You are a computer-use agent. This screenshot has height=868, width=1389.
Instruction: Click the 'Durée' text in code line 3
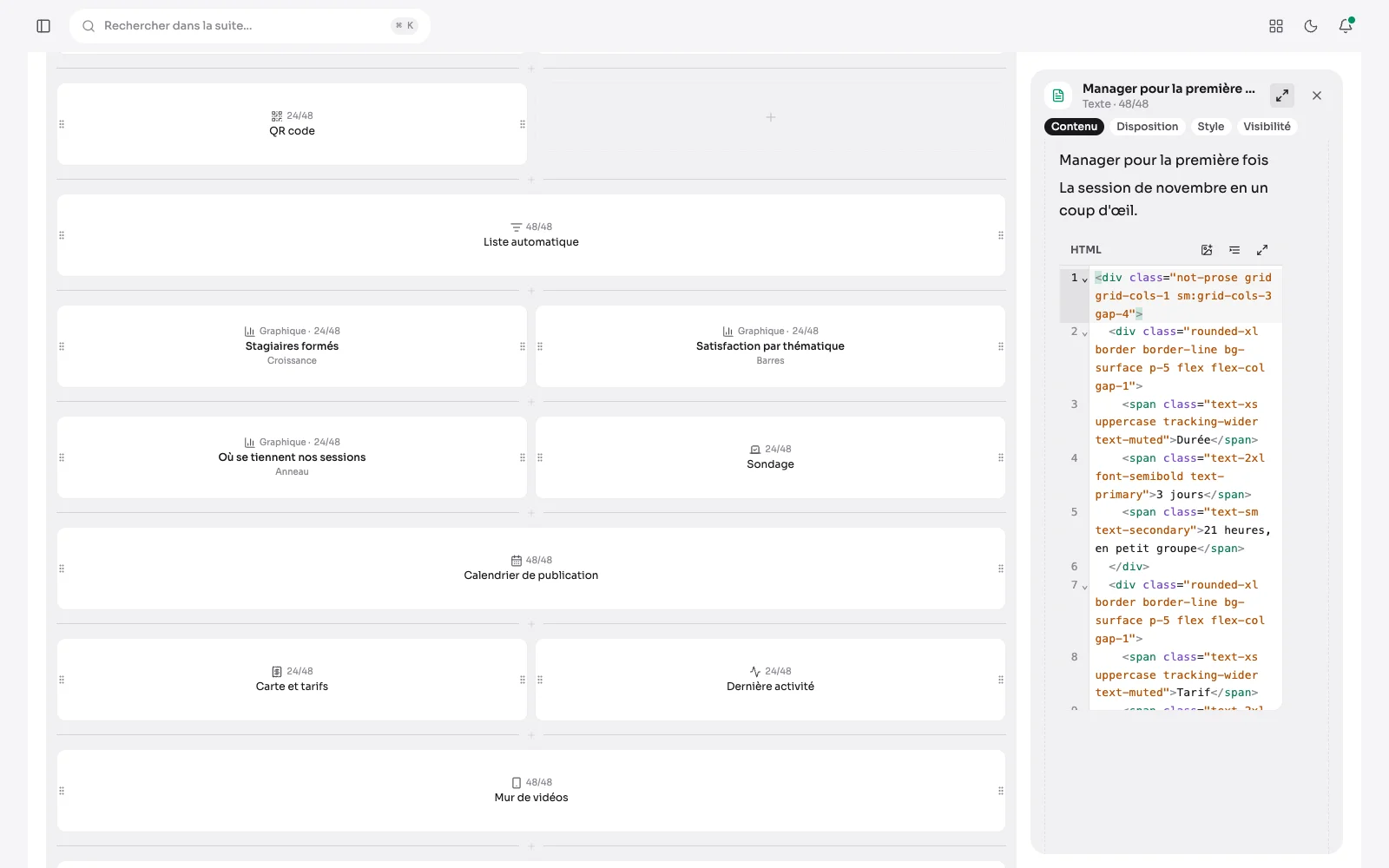[1194, 440]
